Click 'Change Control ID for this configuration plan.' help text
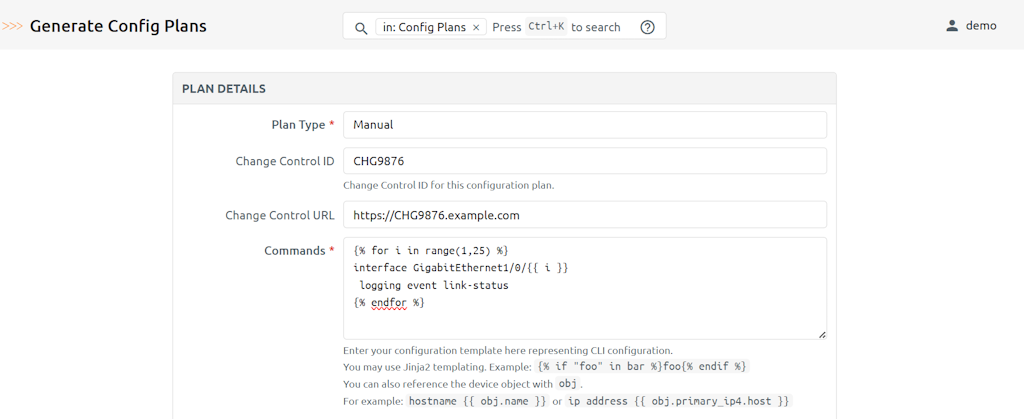This screenshot has height=419, width=1024. coord(449,185)
